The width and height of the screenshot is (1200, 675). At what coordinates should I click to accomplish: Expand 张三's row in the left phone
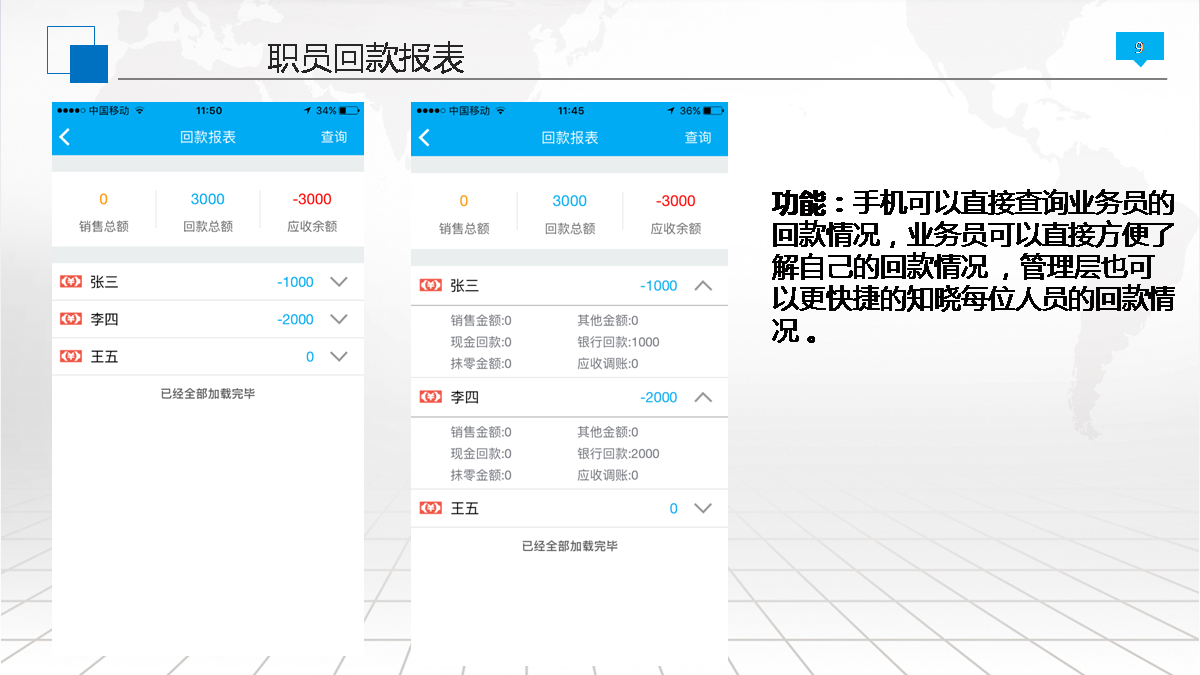pyautogui.click(x=339, y=282)
